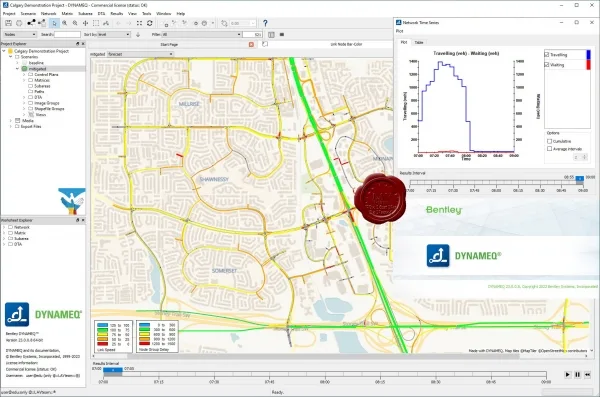Click the circular icon next to Save
The width and height of the screenshot is (600, 397).
(19, 23)
